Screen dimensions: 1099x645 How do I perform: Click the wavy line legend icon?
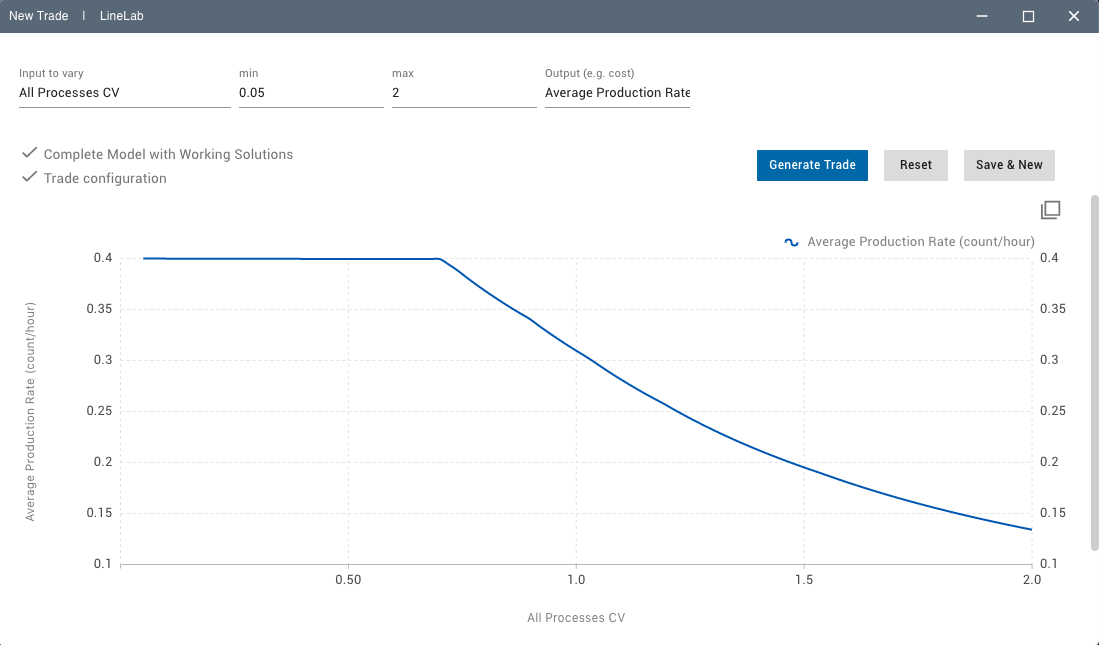click(791, 242)
